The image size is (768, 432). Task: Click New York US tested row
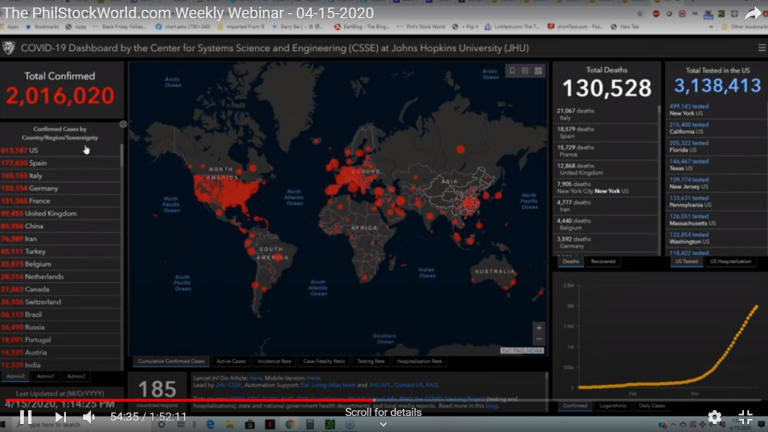pyautogui.click(x=716, y=110)
